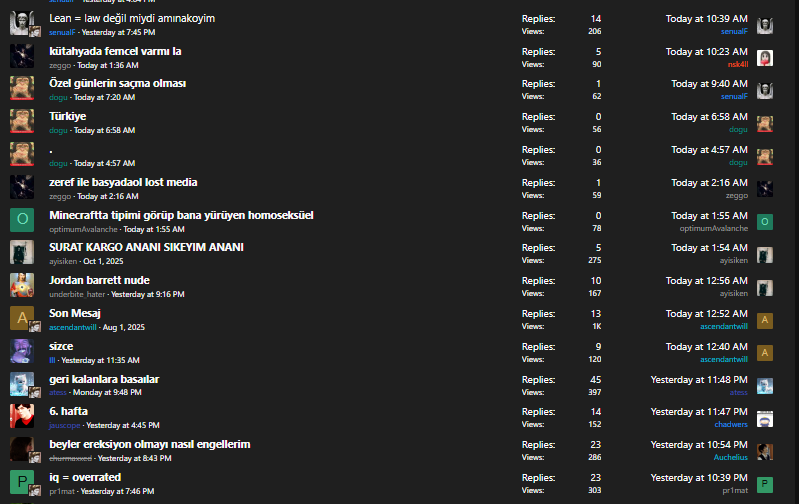Open thread 'kütahyada femcel varmı la'
Viewport: 799px width, 504px height.
point(115,51)
